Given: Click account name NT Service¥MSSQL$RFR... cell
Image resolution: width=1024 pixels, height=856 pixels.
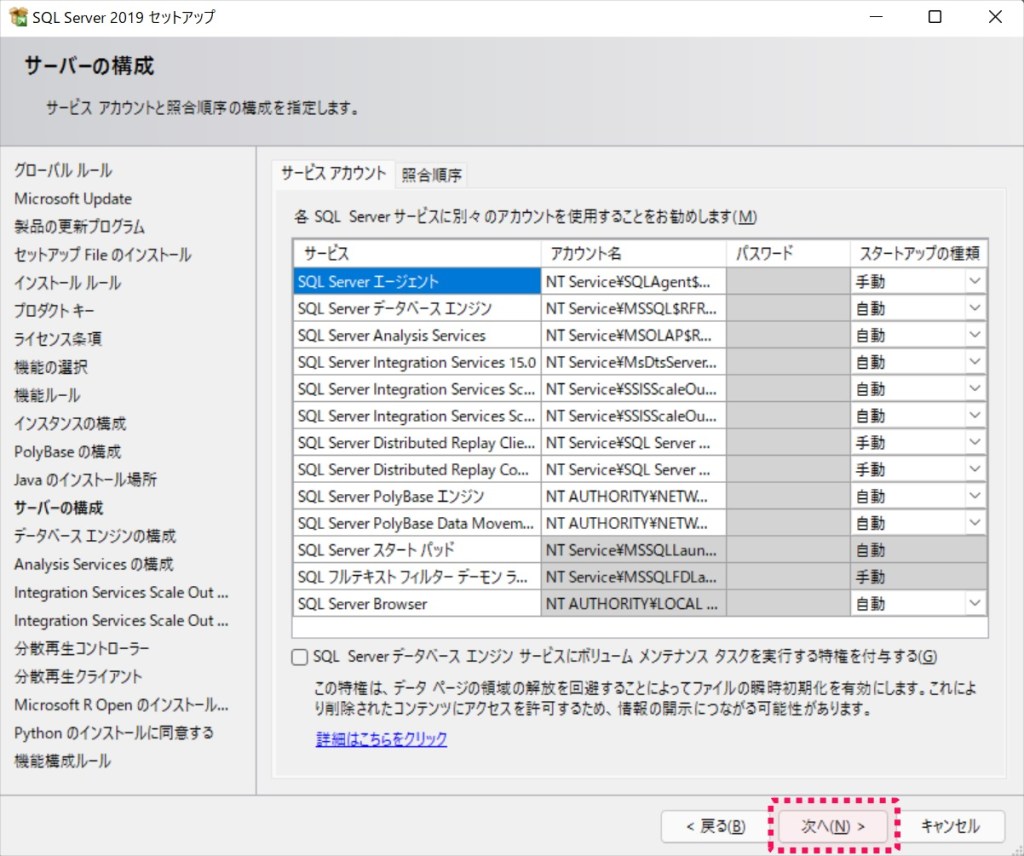Looking at the screenshot, I should click(x=633, y=308).
